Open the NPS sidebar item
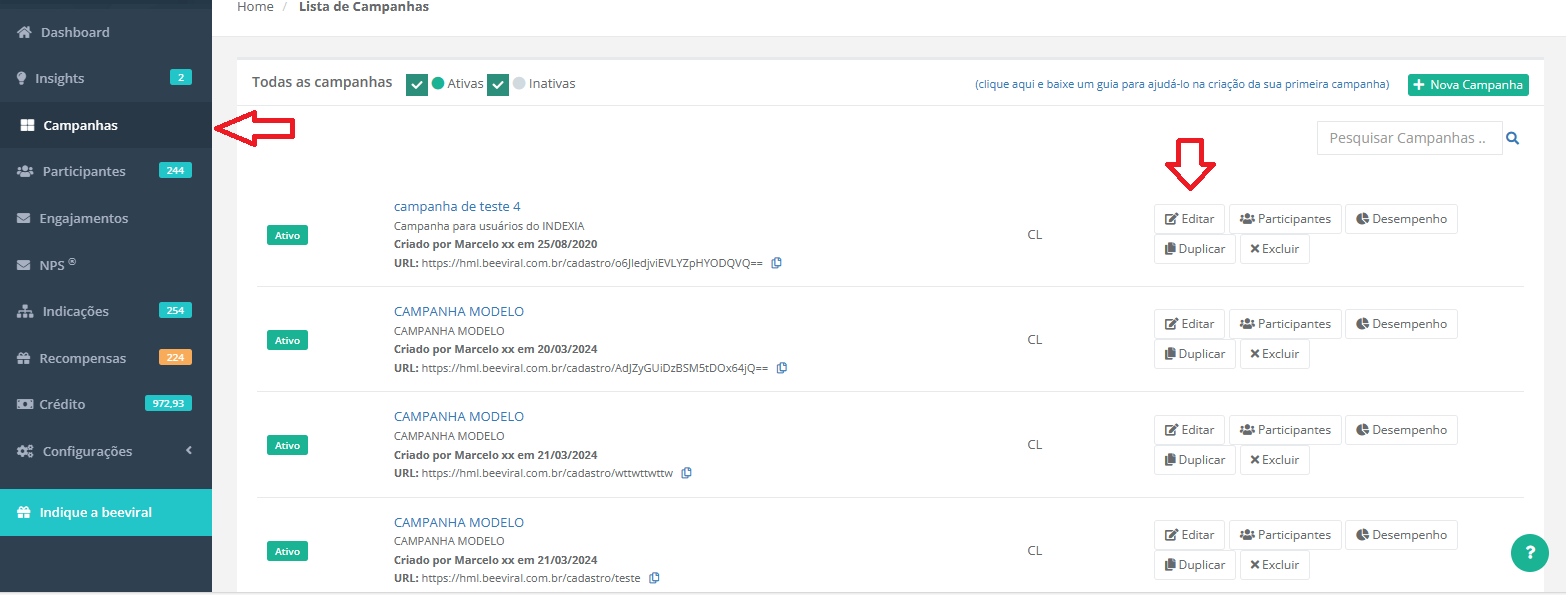This screenshot has width=1566, height=595. pyautogui.click(x=106, y=265)
